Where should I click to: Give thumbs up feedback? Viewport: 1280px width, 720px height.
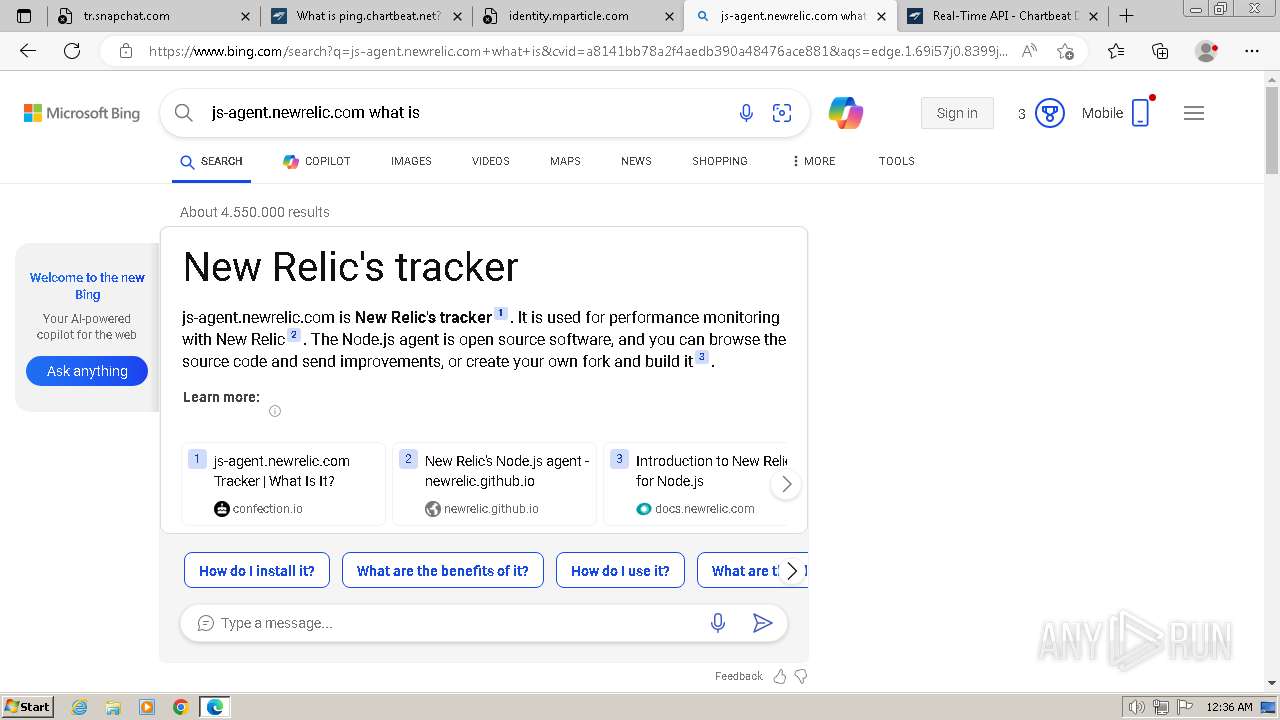[x=780, y=676]
